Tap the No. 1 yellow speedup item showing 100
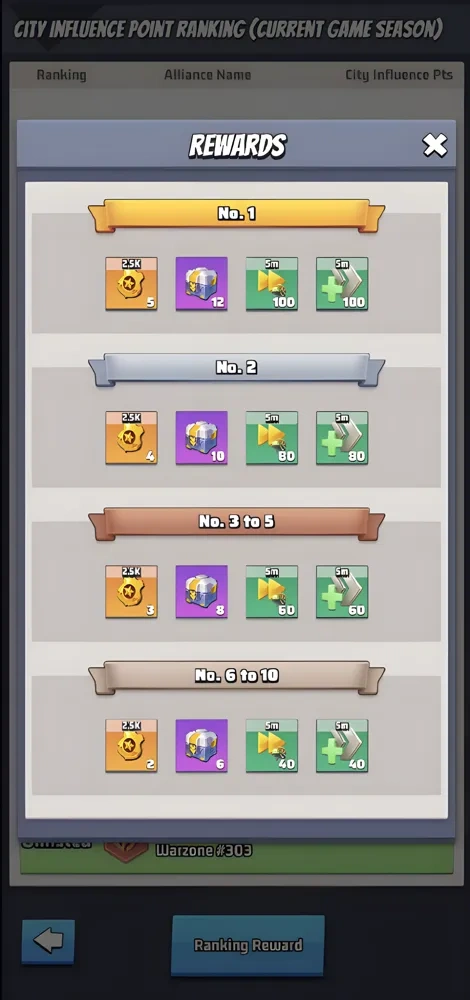This screenshot has width=470, height=1000. pos(272,284)
